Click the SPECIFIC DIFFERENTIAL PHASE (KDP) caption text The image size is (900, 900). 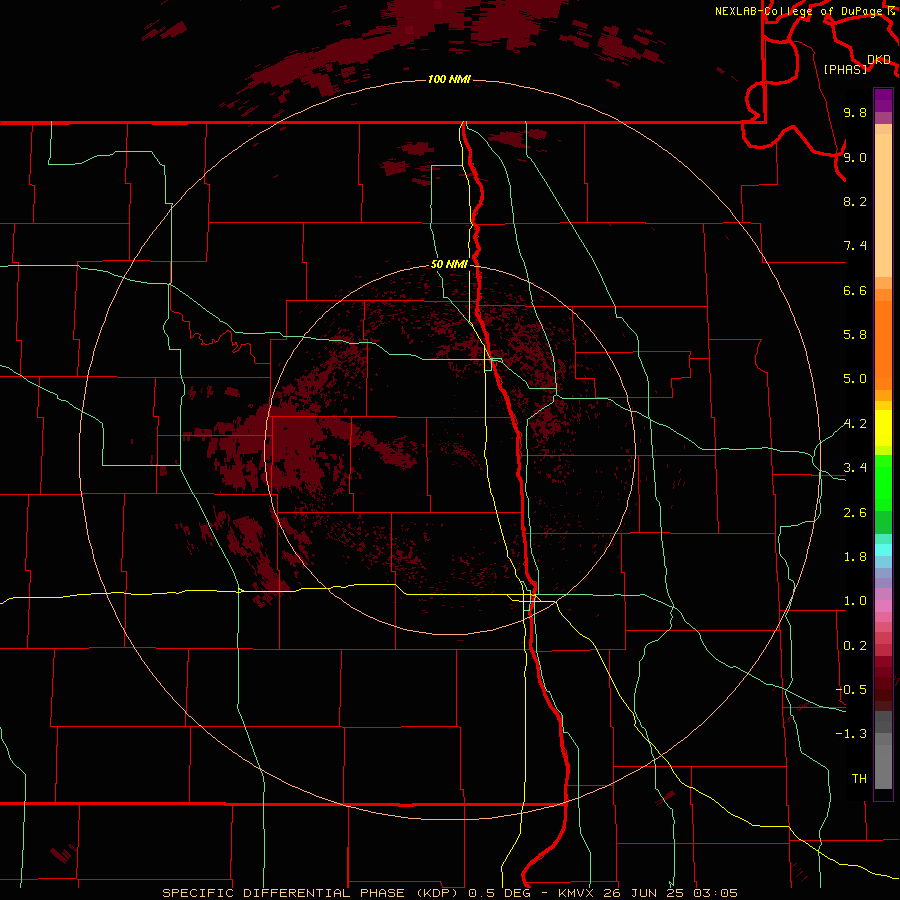pyautogui.click(x=313, y=893)
